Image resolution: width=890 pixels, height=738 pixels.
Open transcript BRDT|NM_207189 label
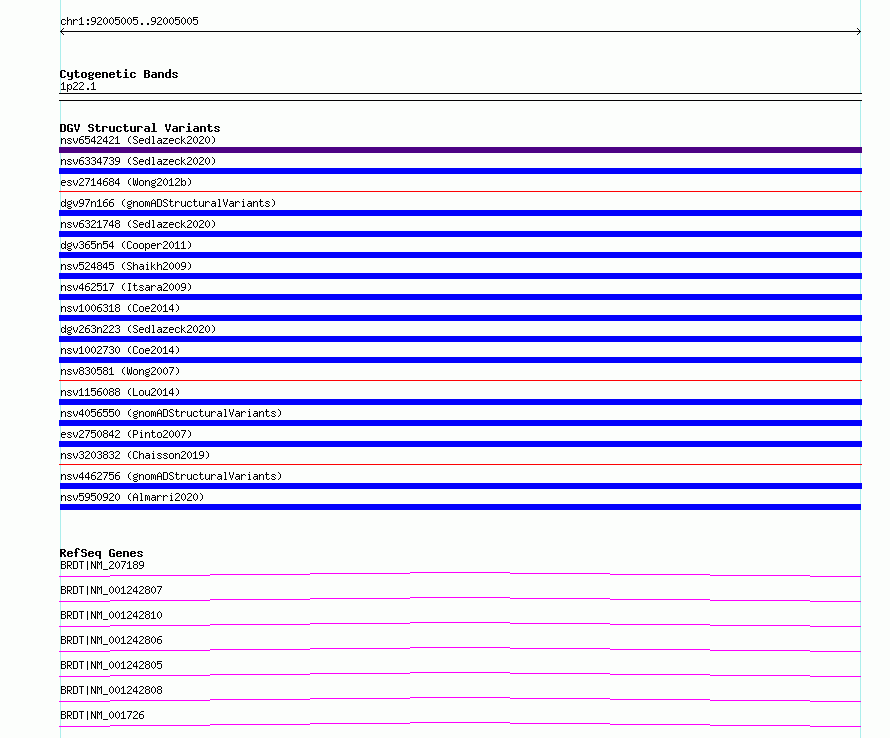point(102,565)
